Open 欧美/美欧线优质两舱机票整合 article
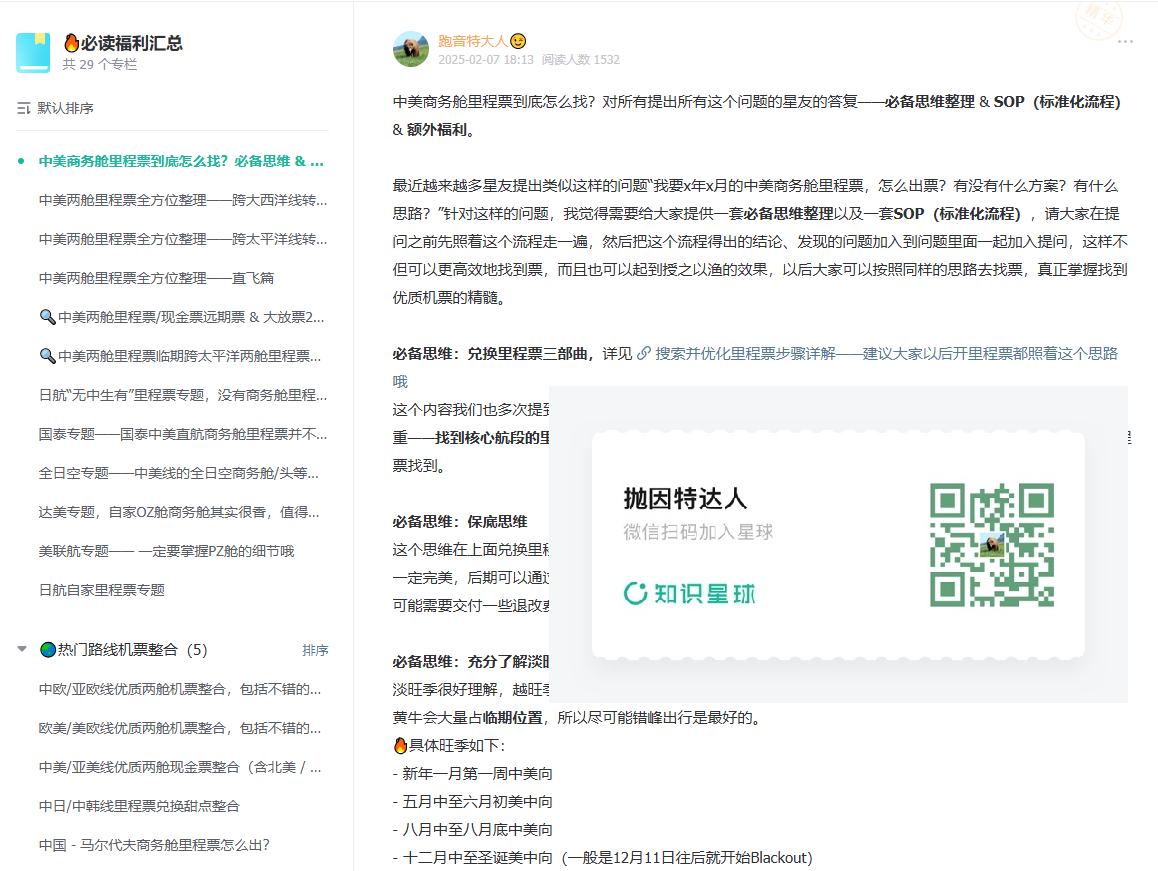 point(179,728)
